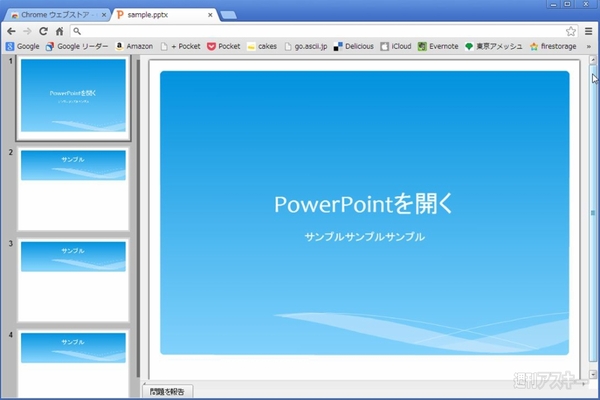The width and height of the screenshot is (600, 400).
Task: Click the slide view scroll down arrow
Action: click(x=593, y=374)
